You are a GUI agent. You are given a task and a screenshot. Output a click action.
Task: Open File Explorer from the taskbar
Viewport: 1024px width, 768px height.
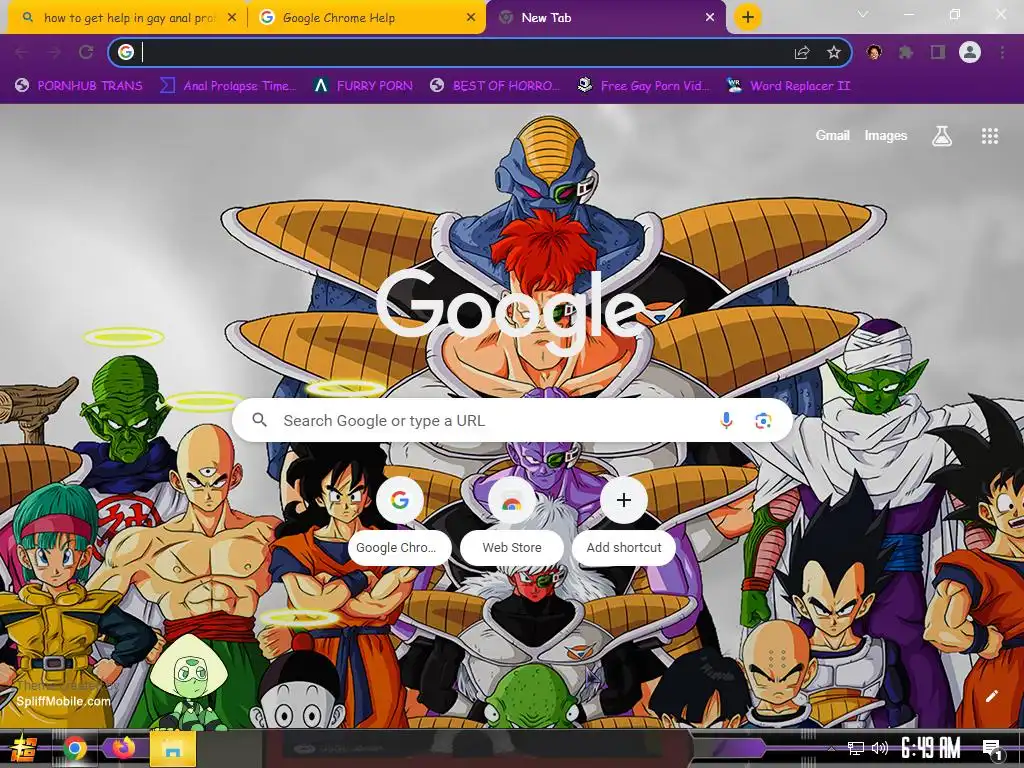pyautogui.click(x=172, y=748)
